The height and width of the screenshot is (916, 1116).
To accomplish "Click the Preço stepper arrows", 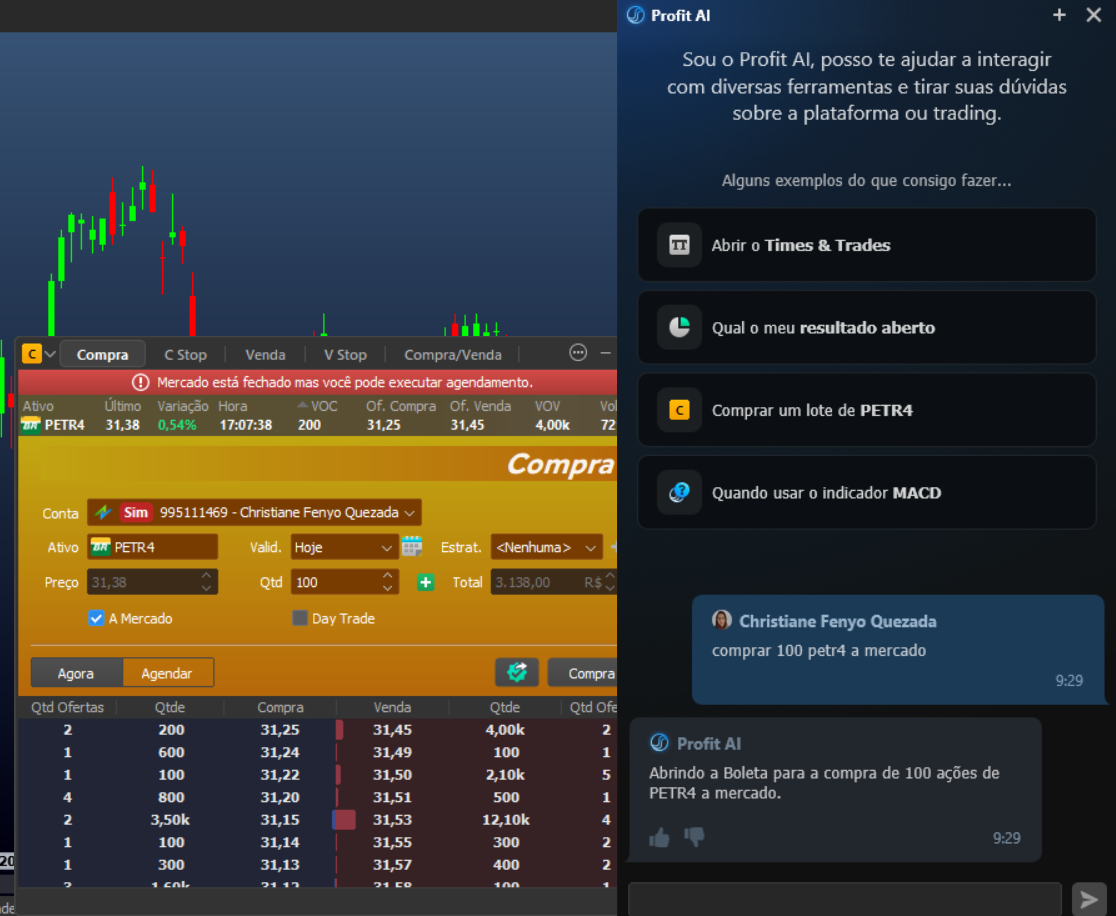I will point(206,581).
